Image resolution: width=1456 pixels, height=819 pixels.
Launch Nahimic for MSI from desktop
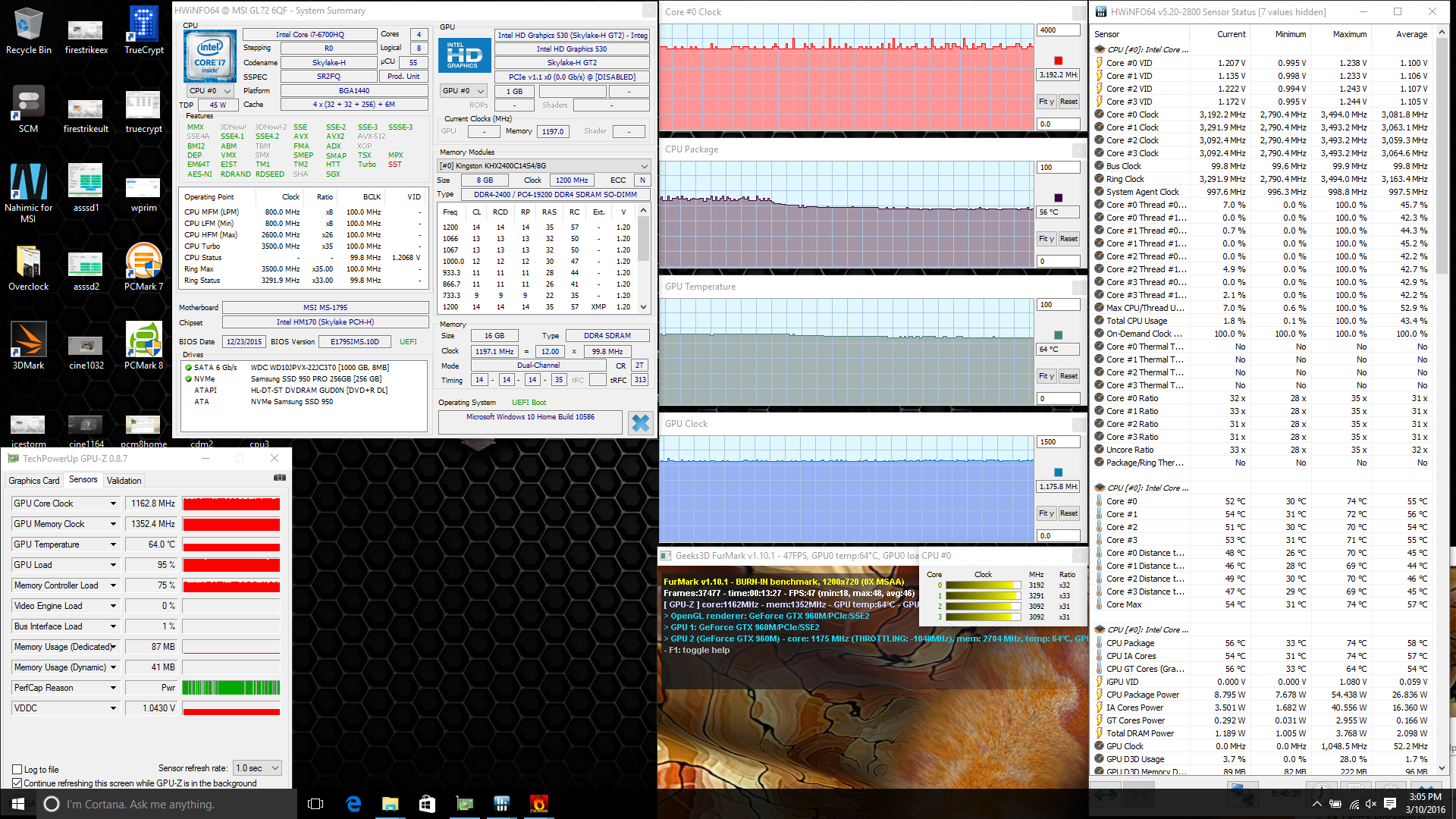click(x=28, y=194)
